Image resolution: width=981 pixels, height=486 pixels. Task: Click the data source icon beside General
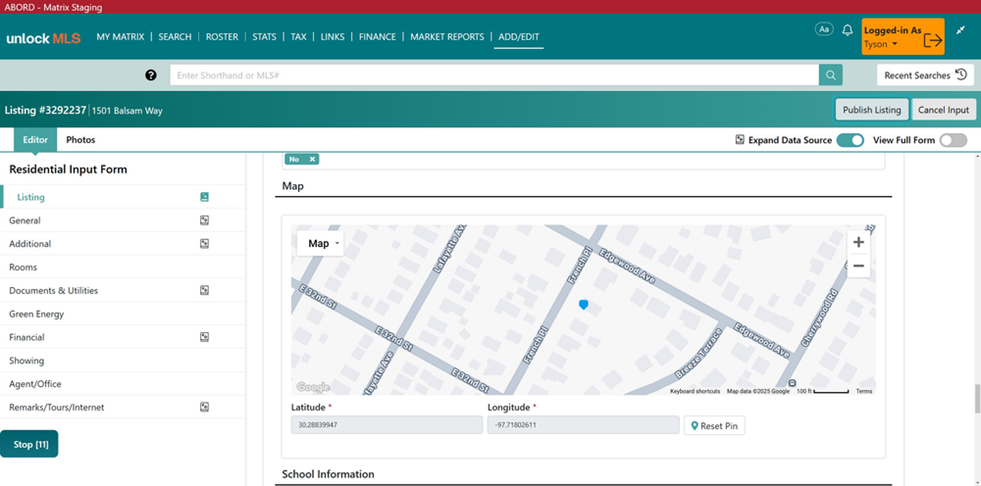click(205, 220)
